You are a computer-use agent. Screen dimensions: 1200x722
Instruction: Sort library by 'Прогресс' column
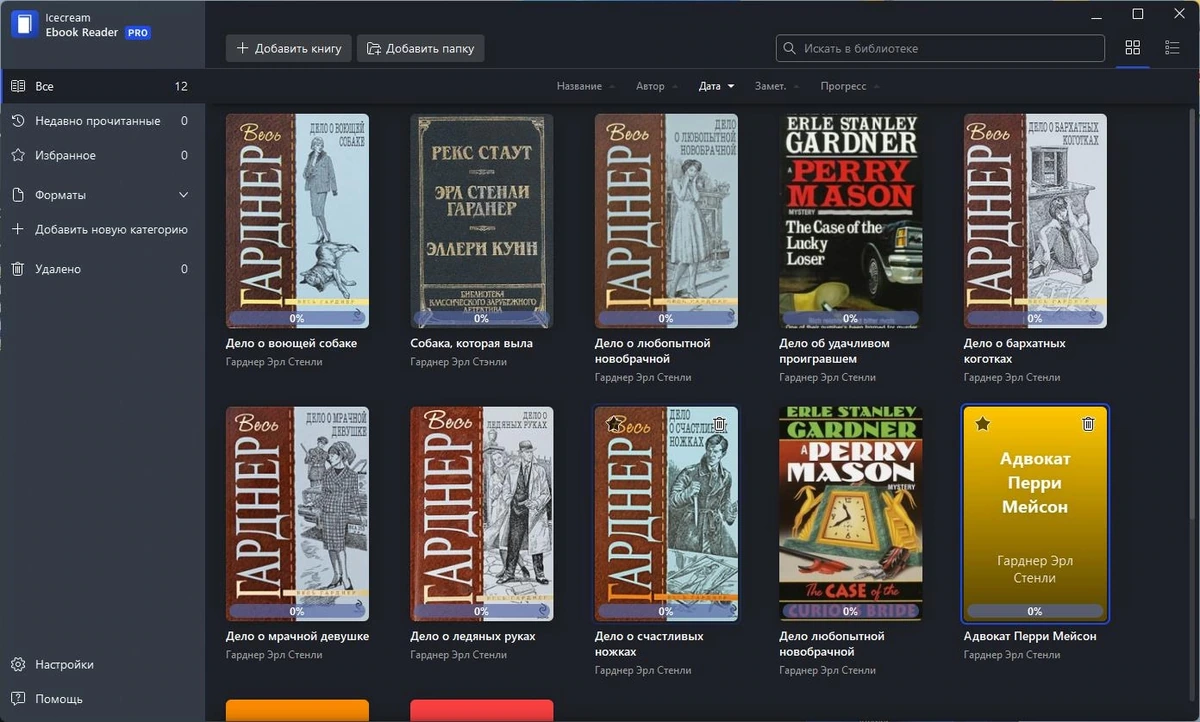point(850,86)
